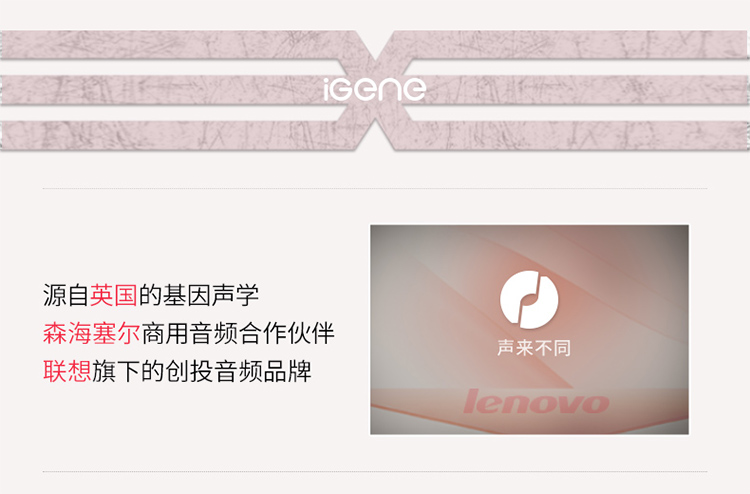
Task: Click the bottom-left pink textured stripe
Action: pyautogui.click(x=177, y=136)
